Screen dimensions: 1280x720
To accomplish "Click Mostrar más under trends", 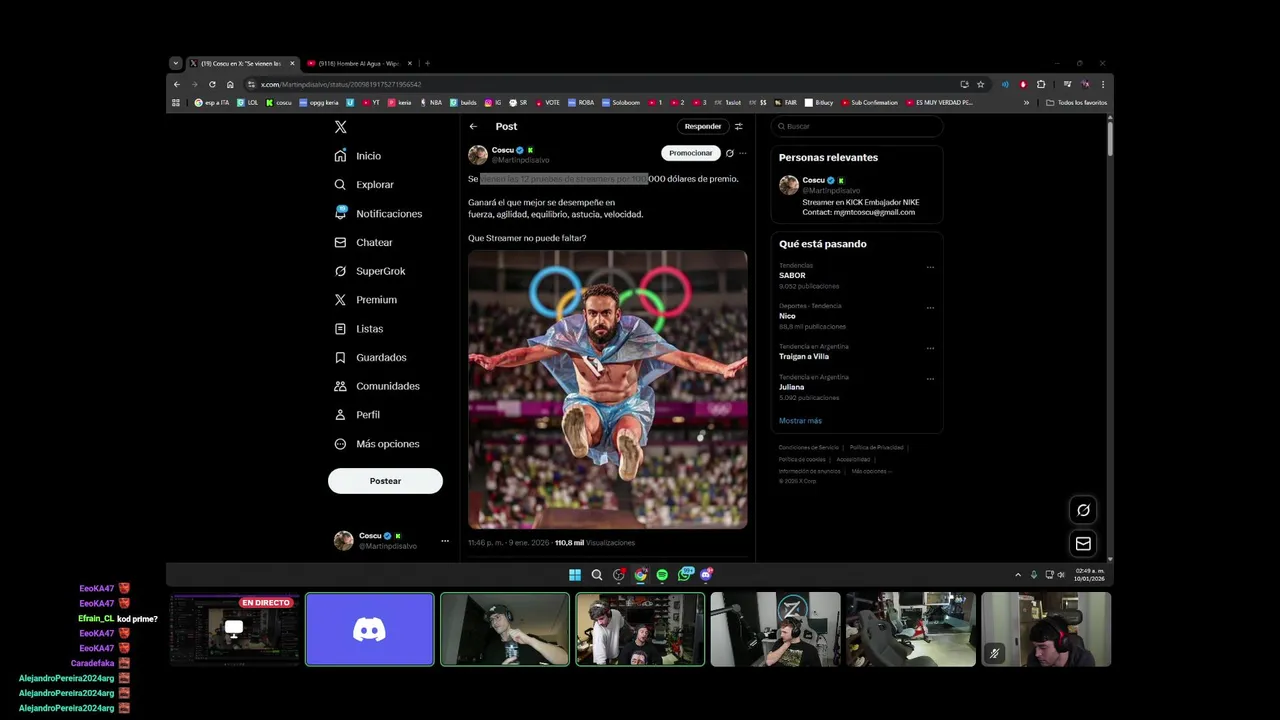I will [x=800, y=421].
